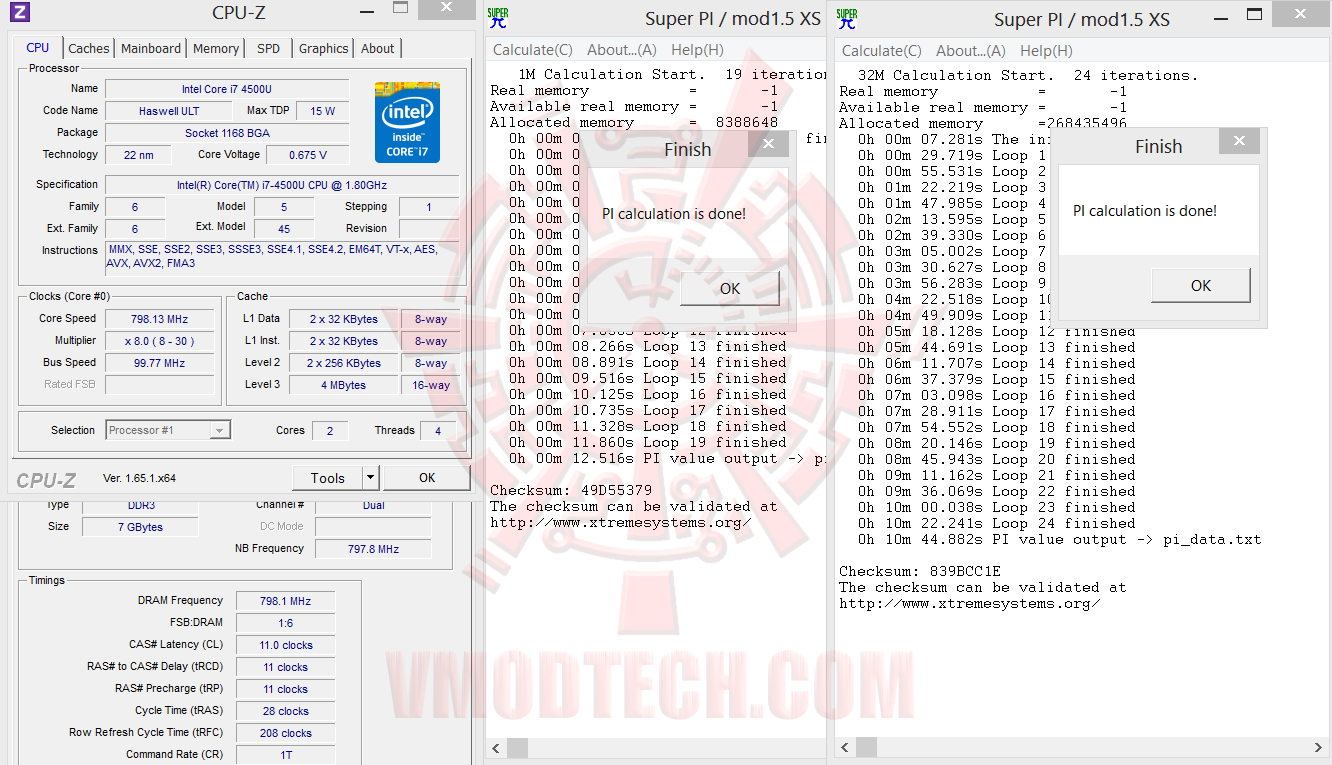1332x765 pixels.
Task: Click the Max TDP value '15 W'
Action: tap(322, 111)
